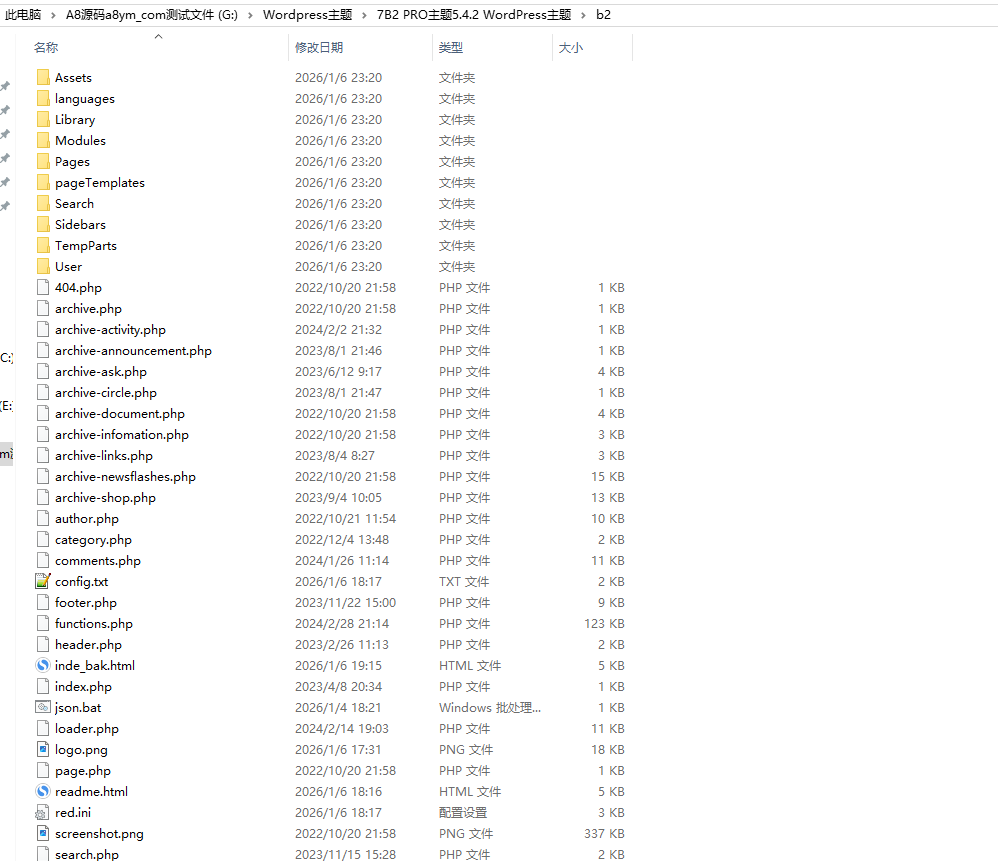Expand breadcrumb arrow after 7B2 PRO主题5.4.2
Screen dimensions: 998x861
[x=582, y=15]
